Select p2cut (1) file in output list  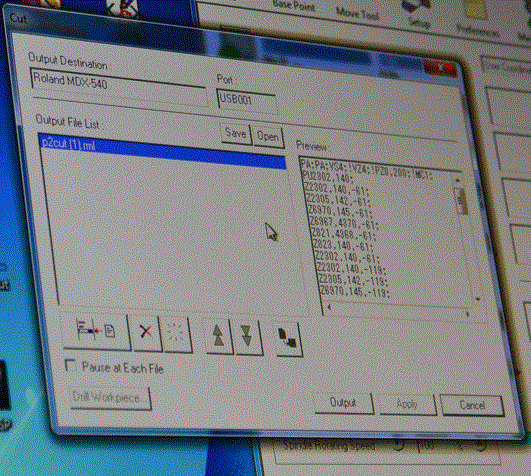tap(163, 151)
